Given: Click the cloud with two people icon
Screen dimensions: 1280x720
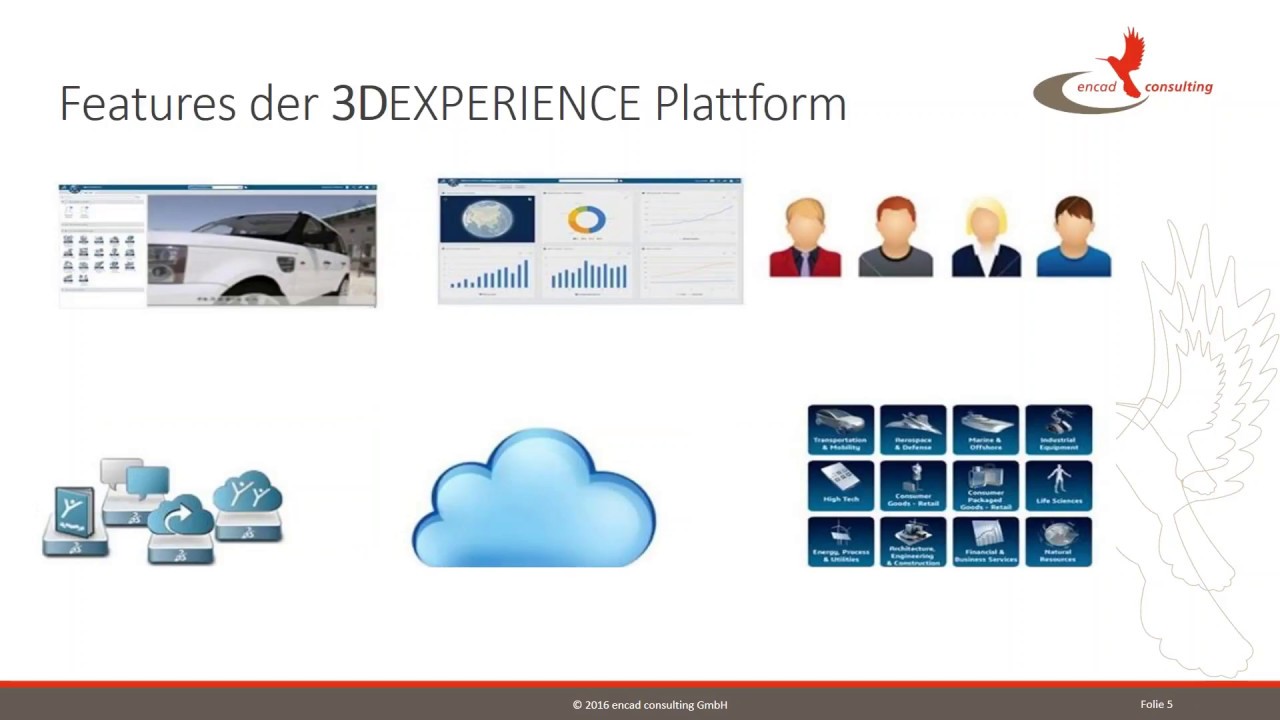Looking at the screenshot, I should click(248, 505).
